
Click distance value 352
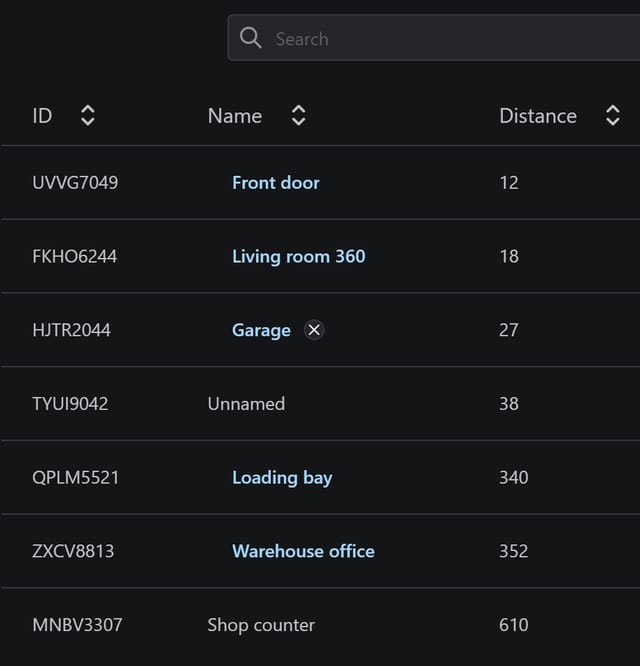click(513, 551)
